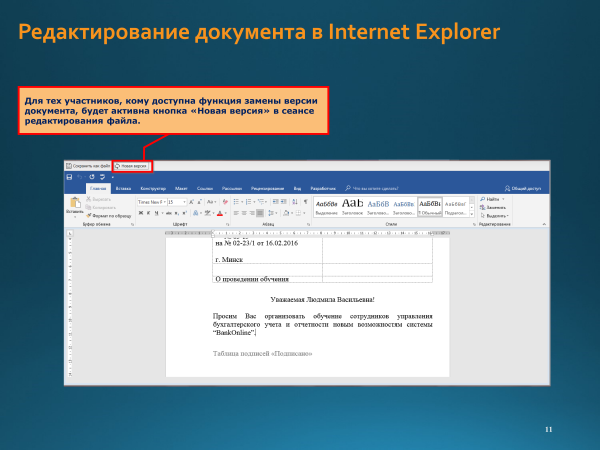The image size is (600, 450).
Task: Click the Paste (Вставить) clipboard icon
Action: (x=74, y=203)
